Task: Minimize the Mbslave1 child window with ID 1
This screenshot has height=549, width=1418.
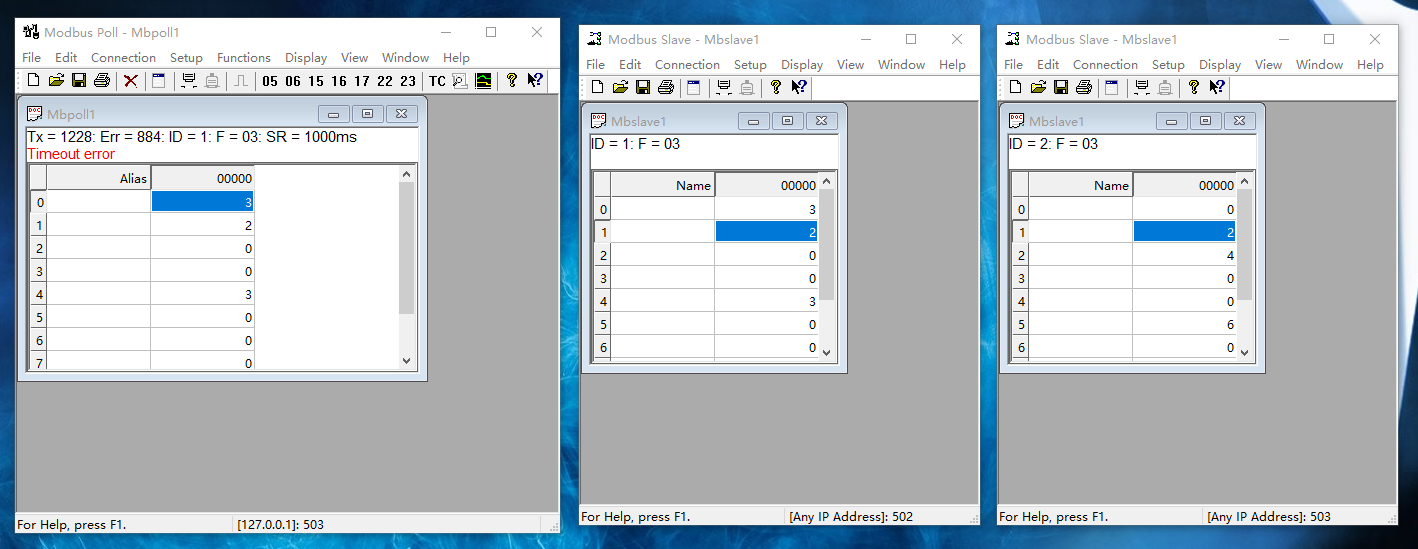Action: click(x=754, y=121)
